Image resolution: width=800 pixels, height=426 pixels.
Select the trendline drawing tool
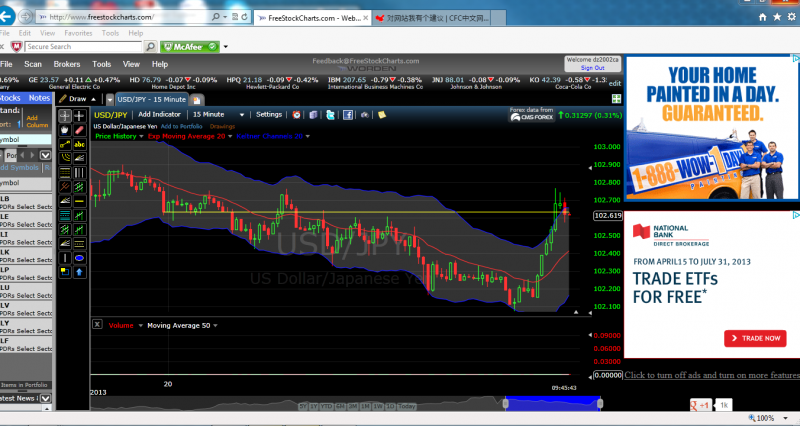65,144
